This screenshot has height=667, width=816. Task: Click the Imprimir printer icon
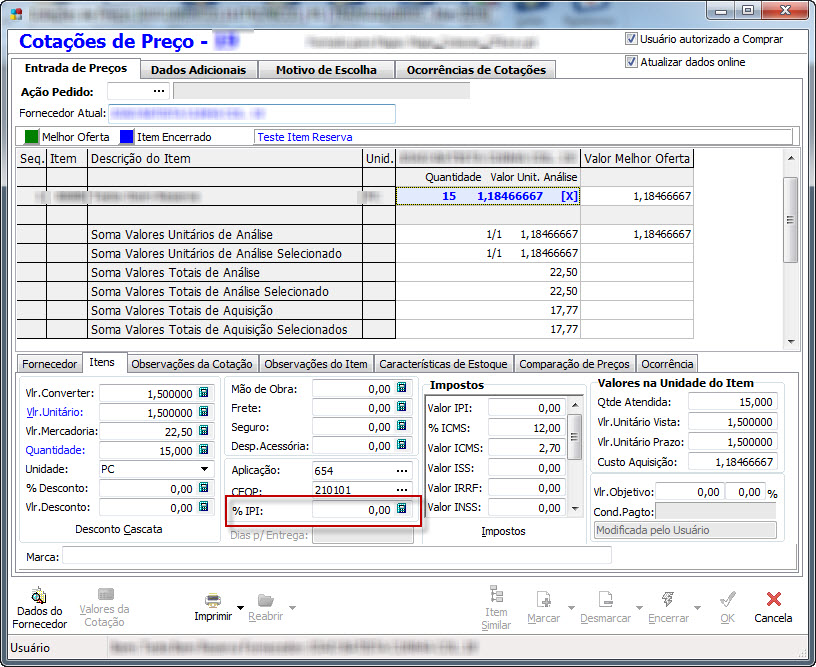tap(213, 599)
